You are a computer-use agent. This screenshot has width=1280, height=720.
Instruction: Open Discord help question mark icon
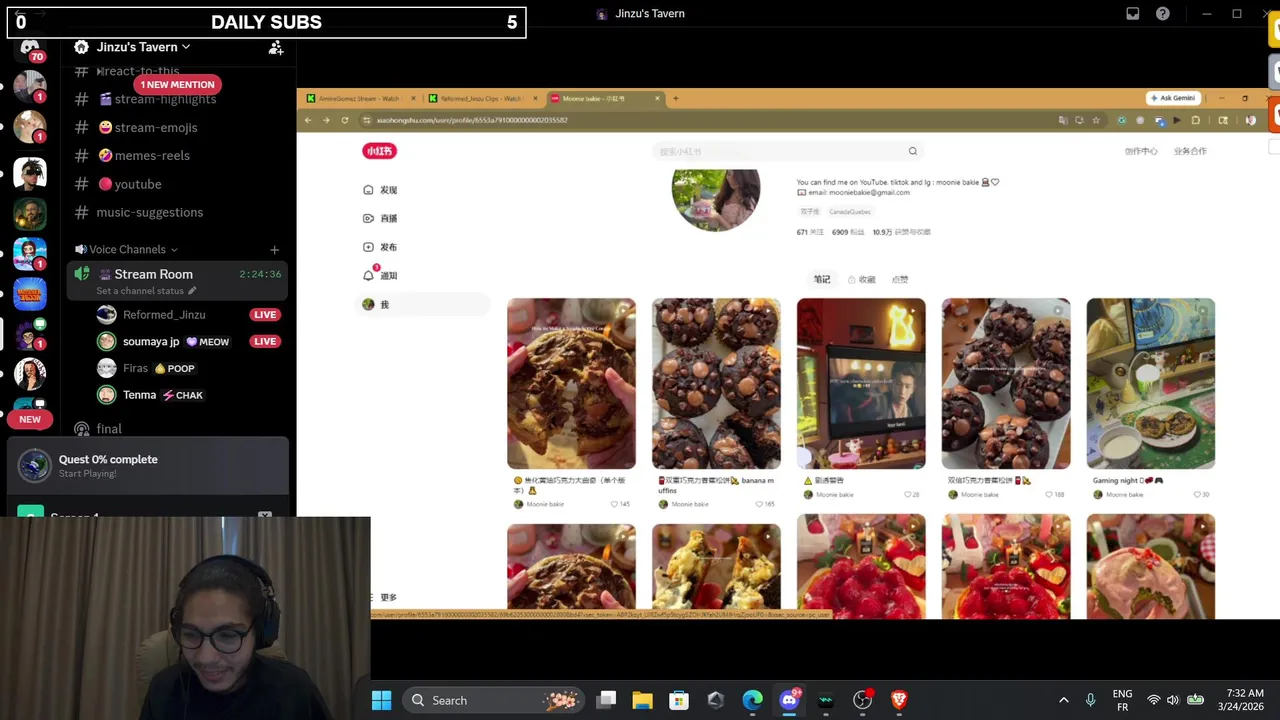[1163, 14]
